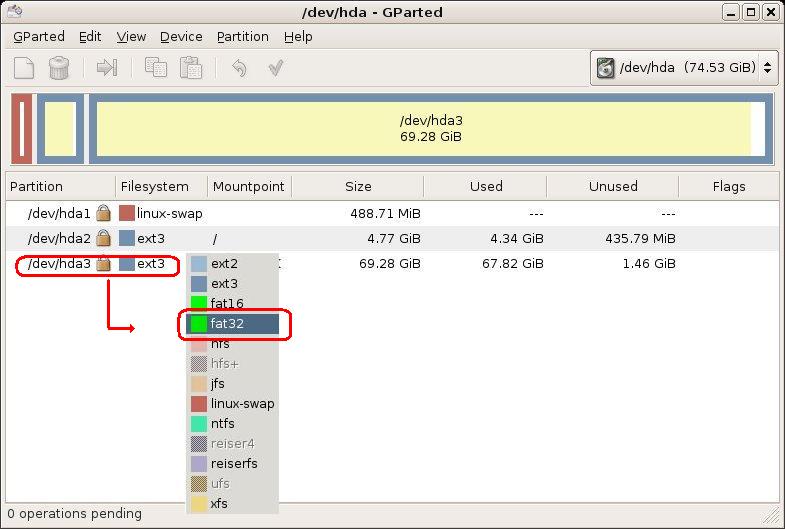Choose fat32 from the filesystem list
785x529 pixels.
tap(234, 324)
